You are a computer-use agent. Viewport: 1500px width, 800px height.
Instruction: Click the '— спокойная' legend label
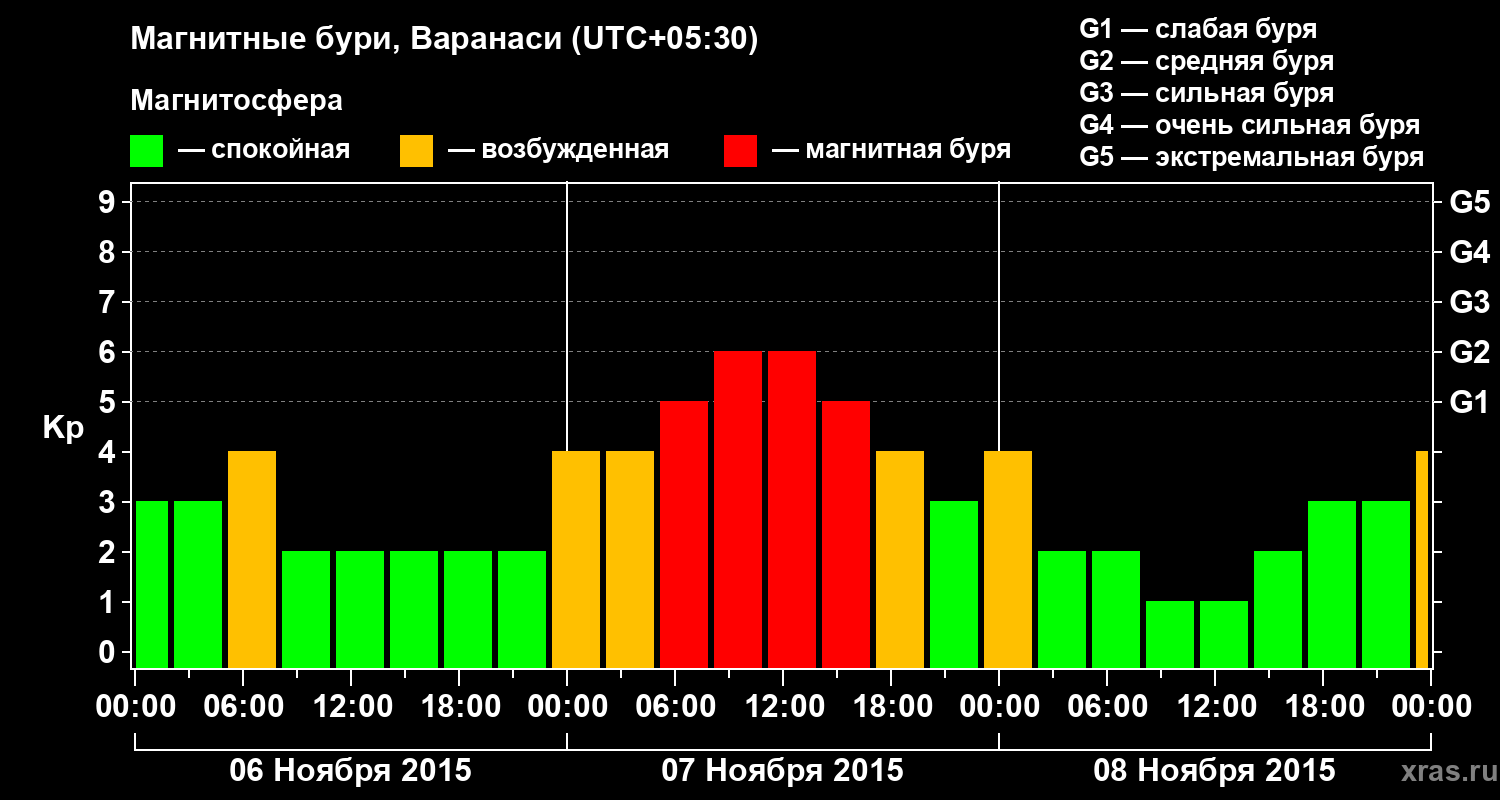point(264,150)
